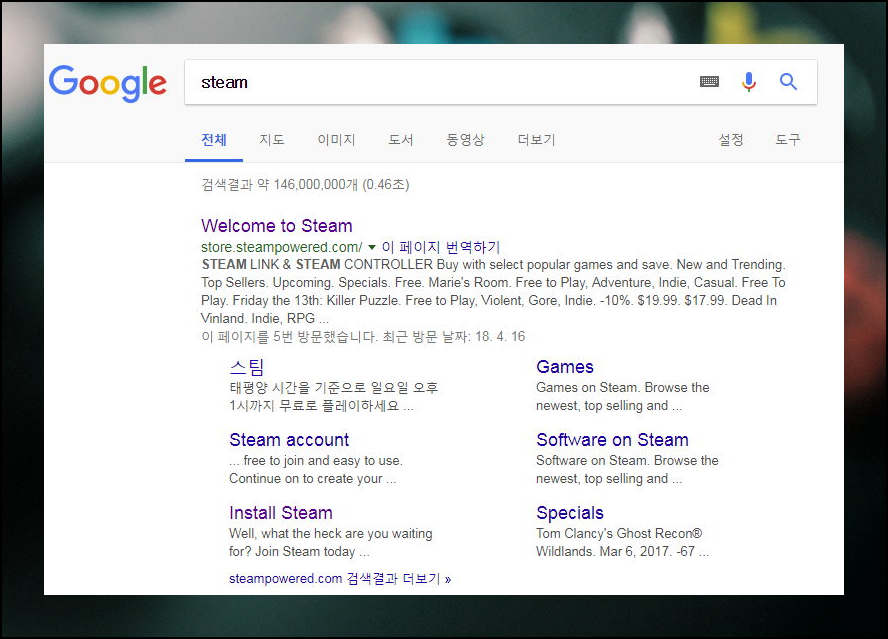Open the on-screen keyboard icon
The width and height of the screenshot is (888, 639).
point(709,82)
